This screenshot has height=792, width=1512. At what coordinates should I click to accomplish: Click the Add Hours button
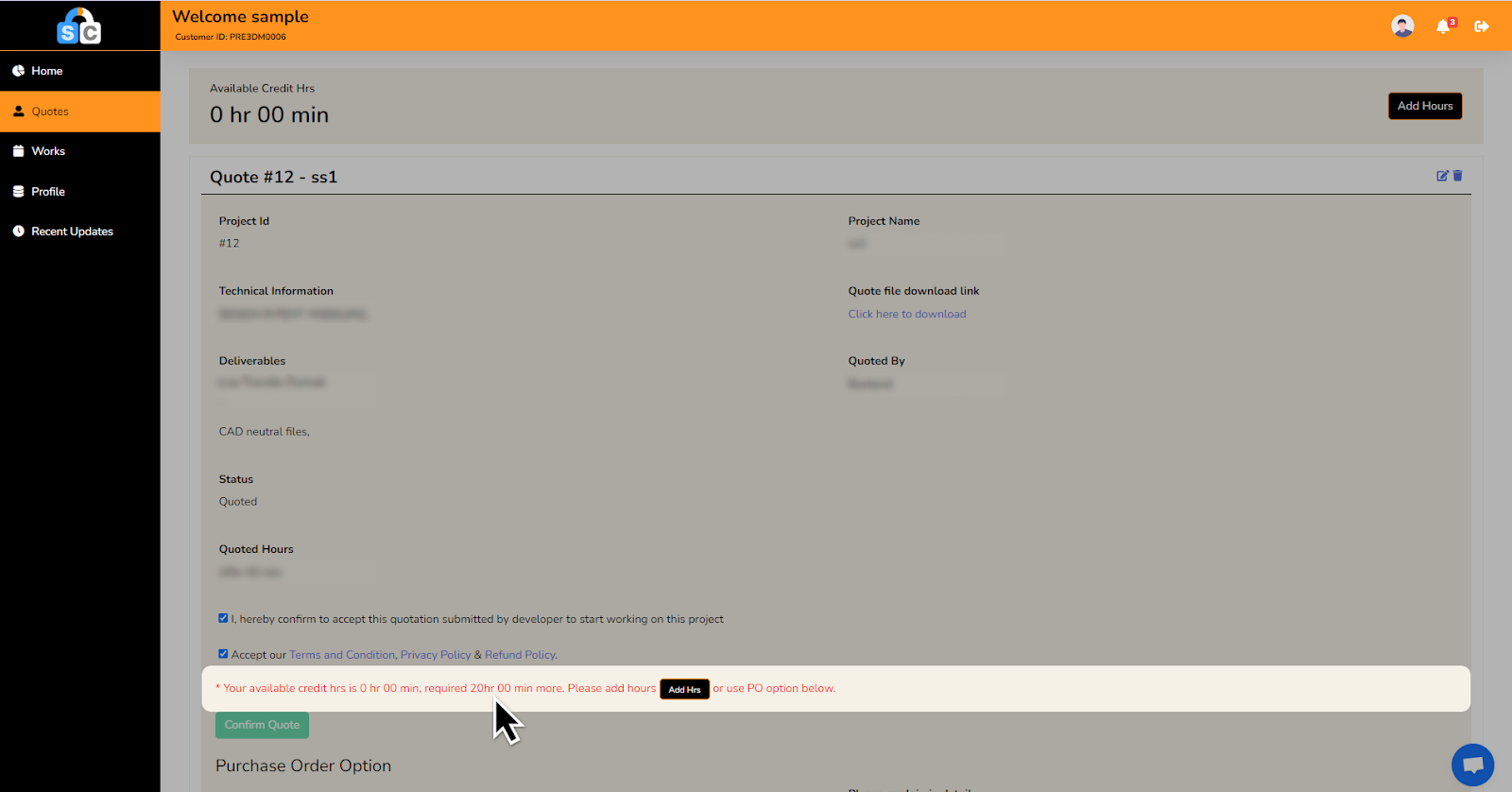click(1425, 106)
